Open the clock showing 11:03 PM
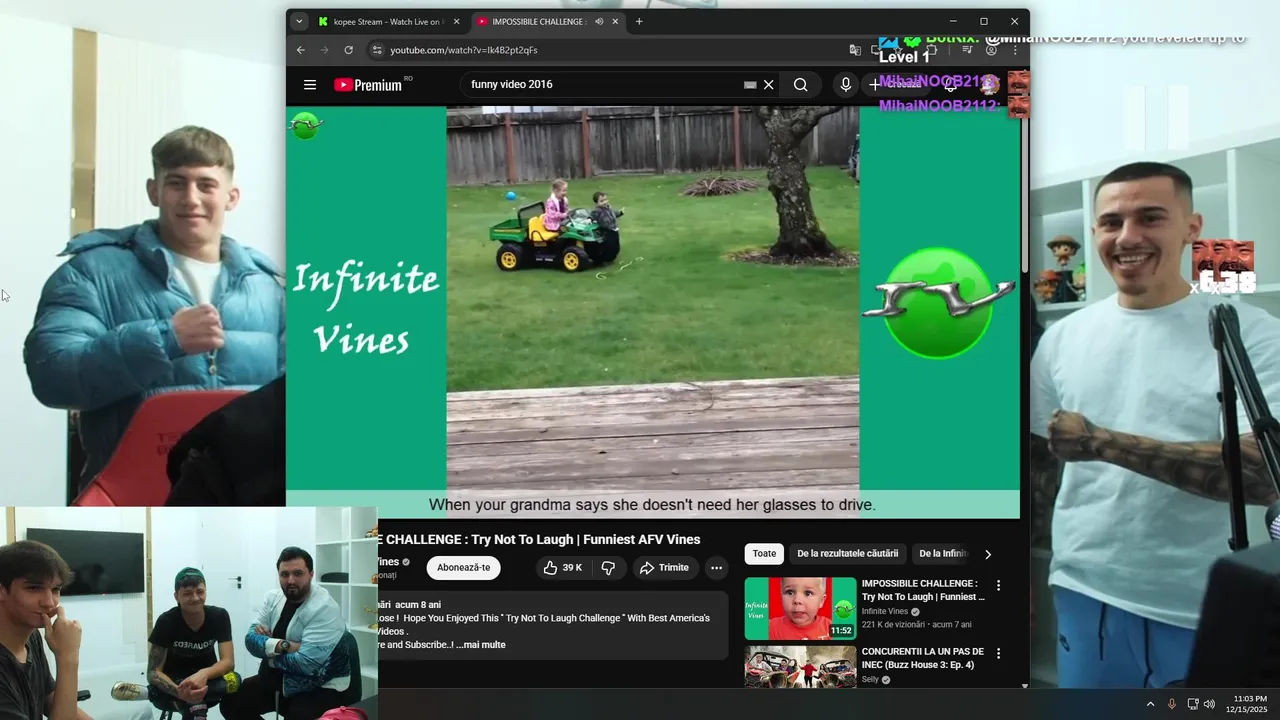 point(1246,704)
